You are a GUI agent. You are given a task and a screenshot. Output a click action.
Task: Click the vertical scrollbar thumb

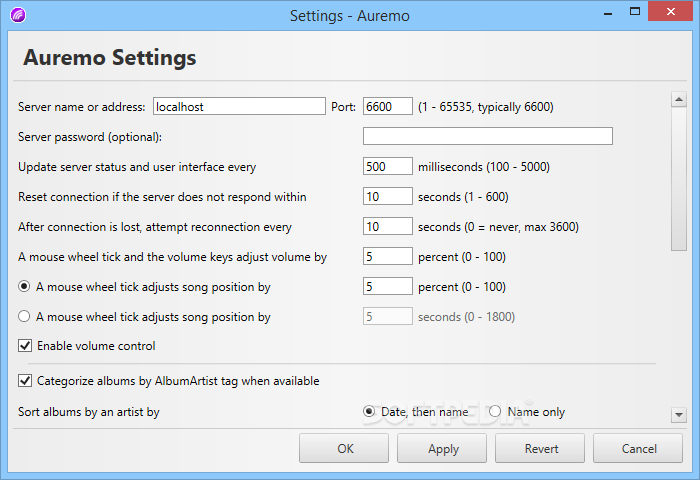pyautogui.click(x=679, y=179)
